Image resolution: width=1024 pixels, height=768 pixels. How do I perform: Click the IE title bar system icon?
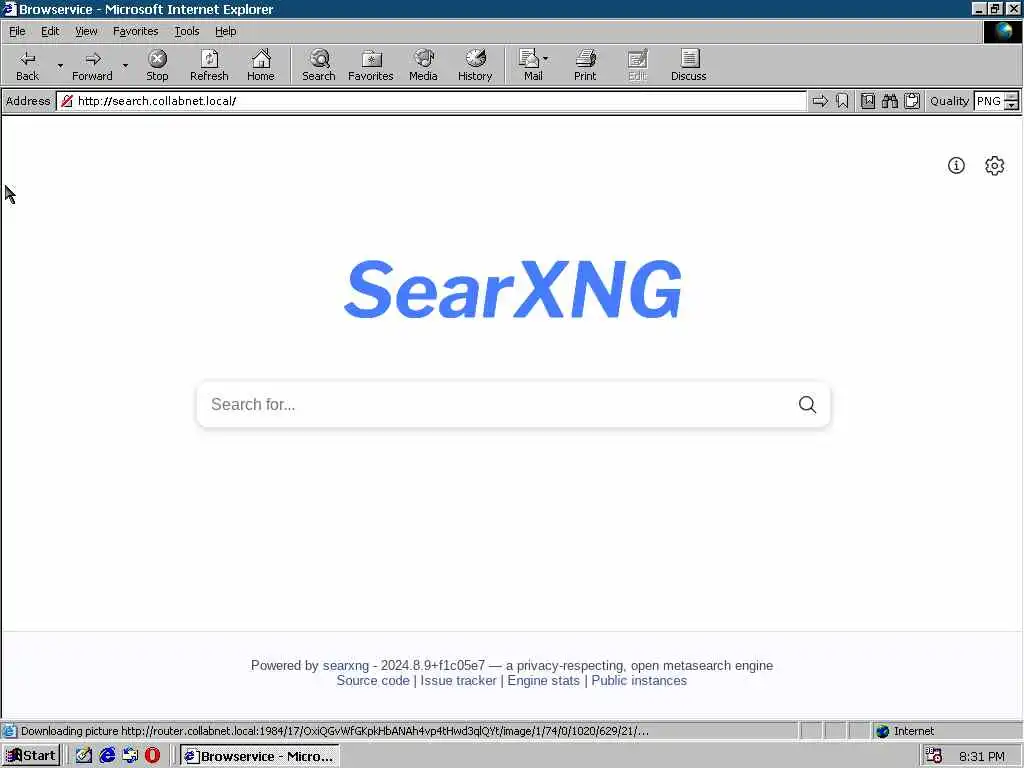click(9, 9)
